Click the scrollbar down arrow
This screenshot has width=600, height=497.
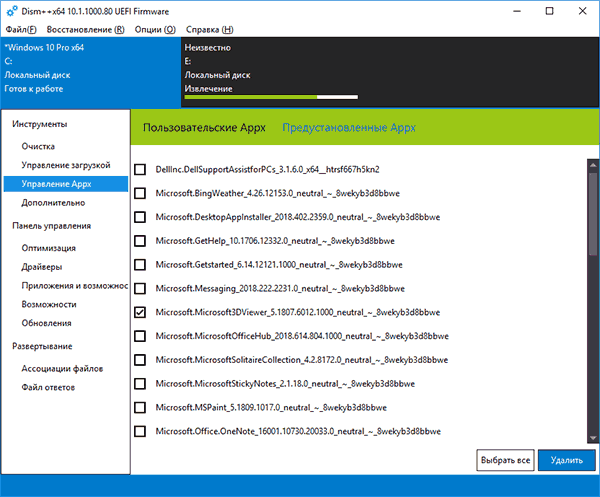pos(593,438)
